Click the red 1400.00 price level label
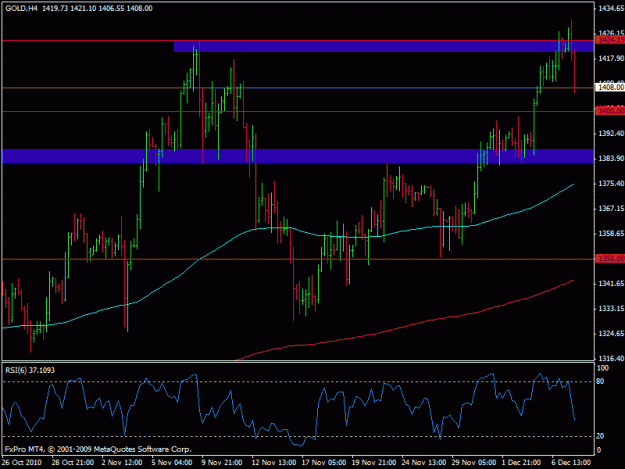Viewport: 625px width, 469px height. point(610,110)
